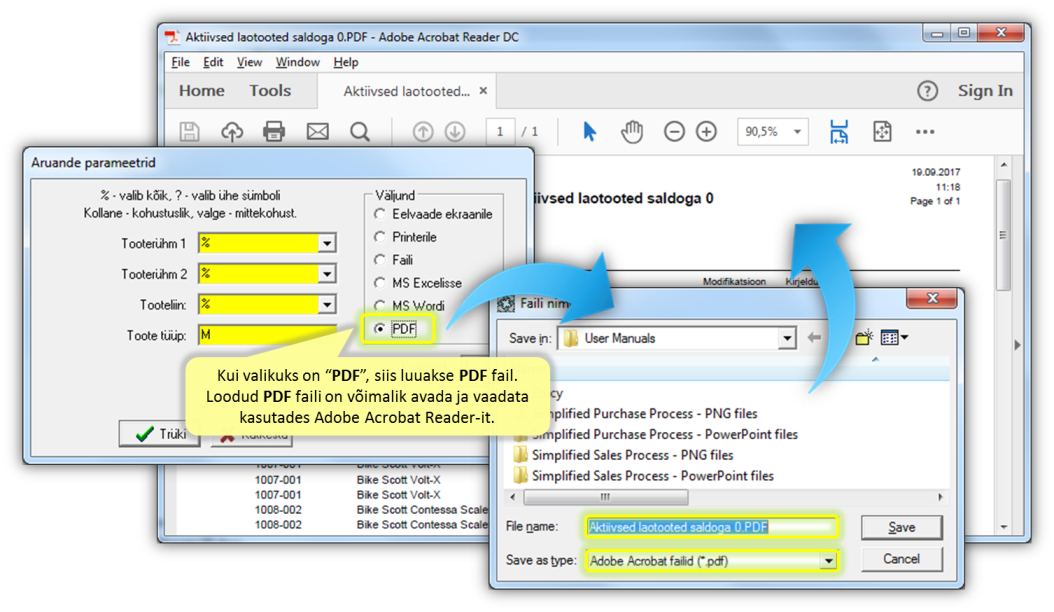The image size is (1054, 612).
Task: Open the zoom level 90,5% dropdown
Action: tap(797, 132)
